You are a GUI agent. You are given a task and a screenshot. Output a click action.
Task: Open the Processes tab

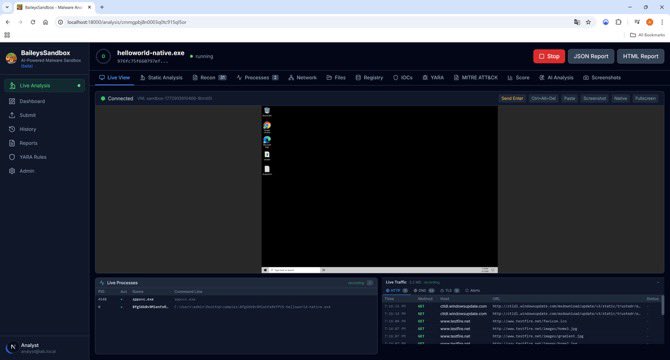258,78
